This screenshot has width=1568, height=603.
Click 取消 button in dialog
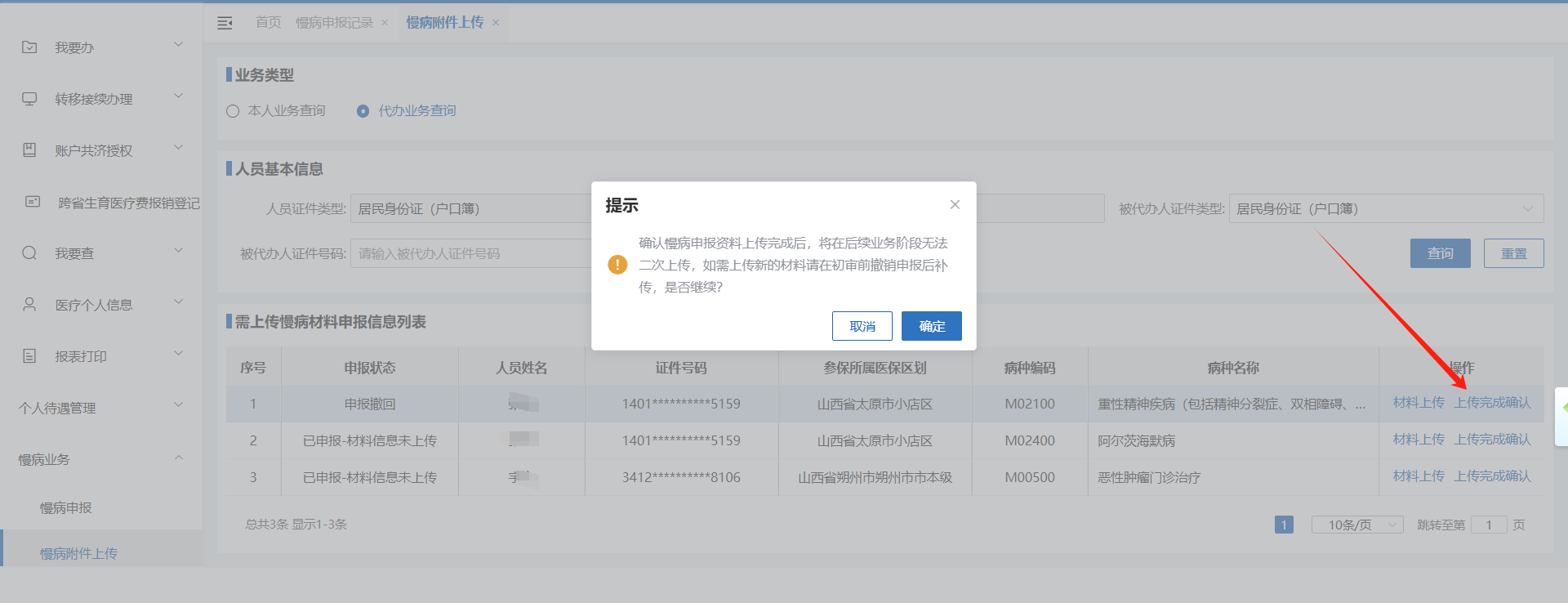[862, 326]
